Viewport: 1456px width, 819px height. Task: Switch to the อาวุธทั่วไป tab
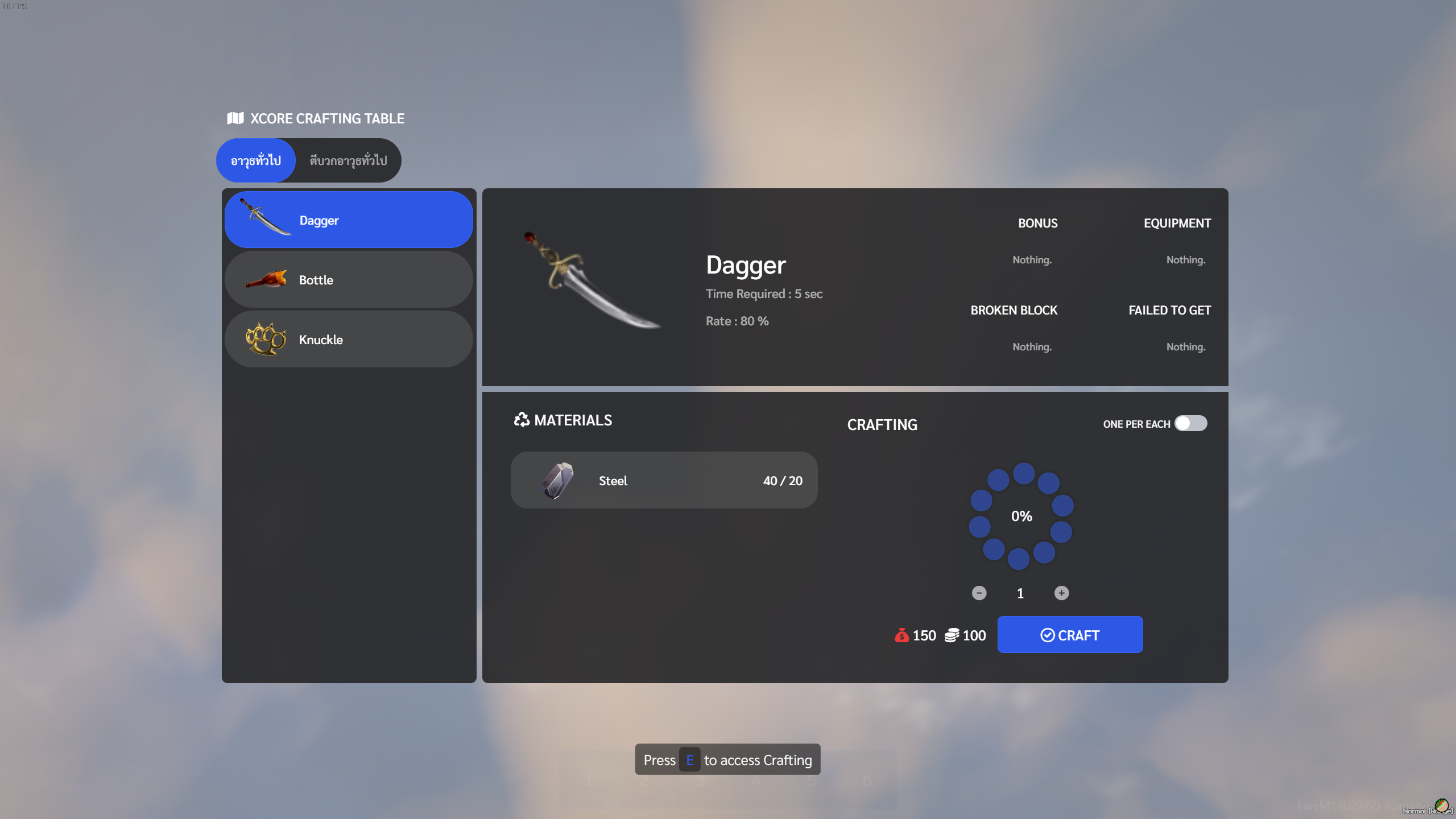point(256,160)
